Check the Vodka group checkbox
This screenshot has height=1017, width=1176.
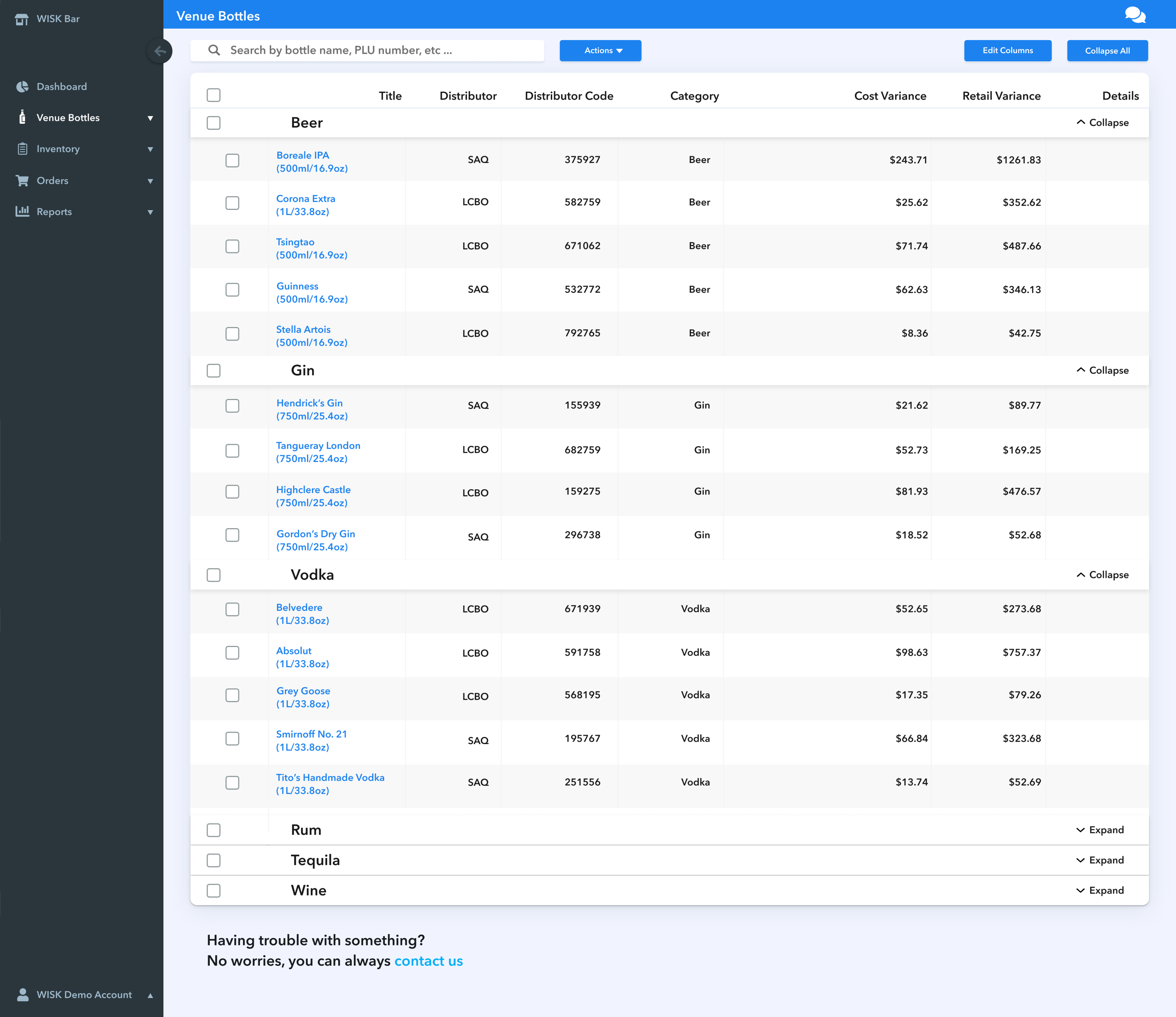(x=214, y=575)
